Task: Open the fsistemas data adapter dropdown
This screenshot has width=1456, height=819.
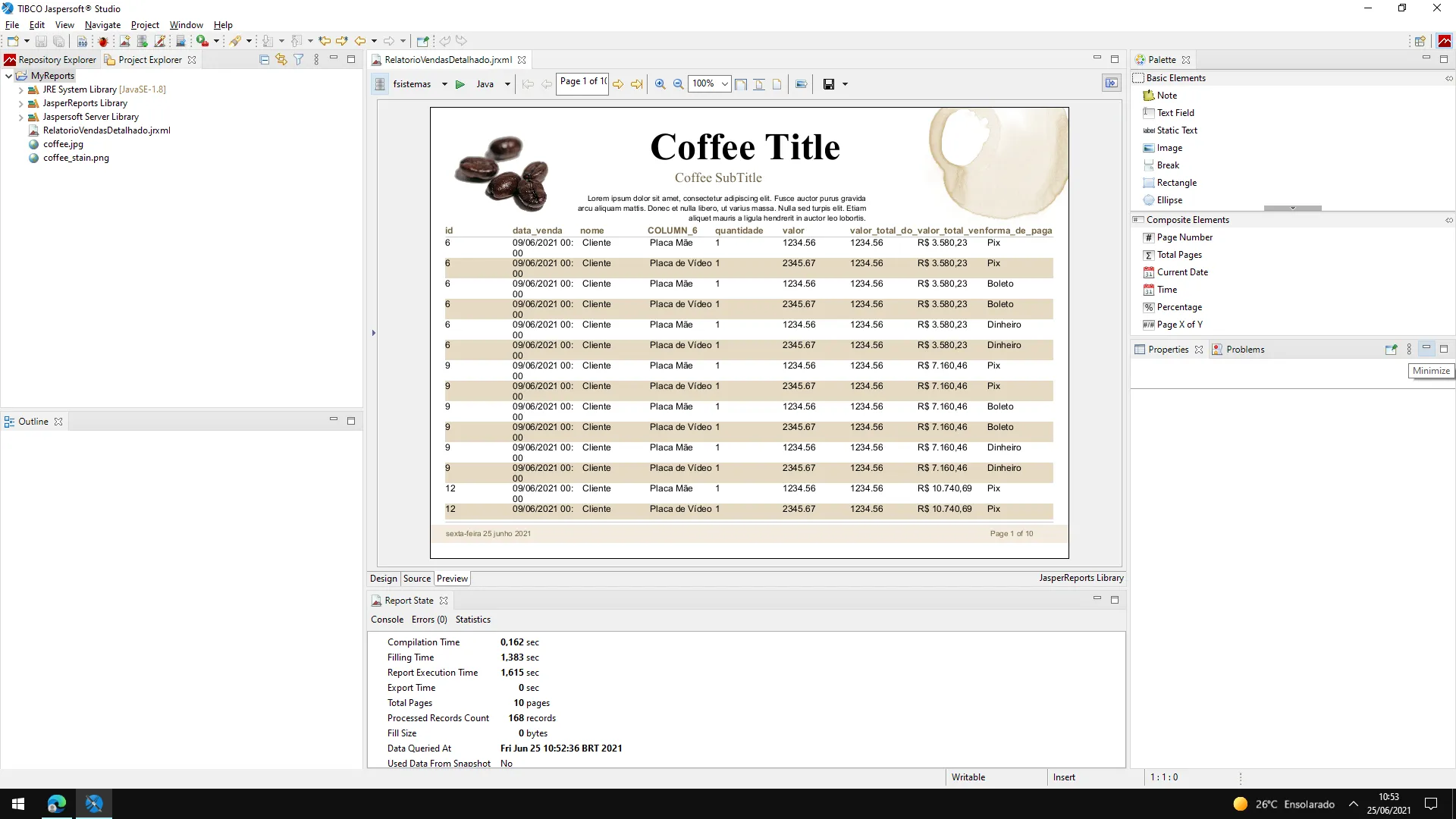Action: [x=444, y=84]
